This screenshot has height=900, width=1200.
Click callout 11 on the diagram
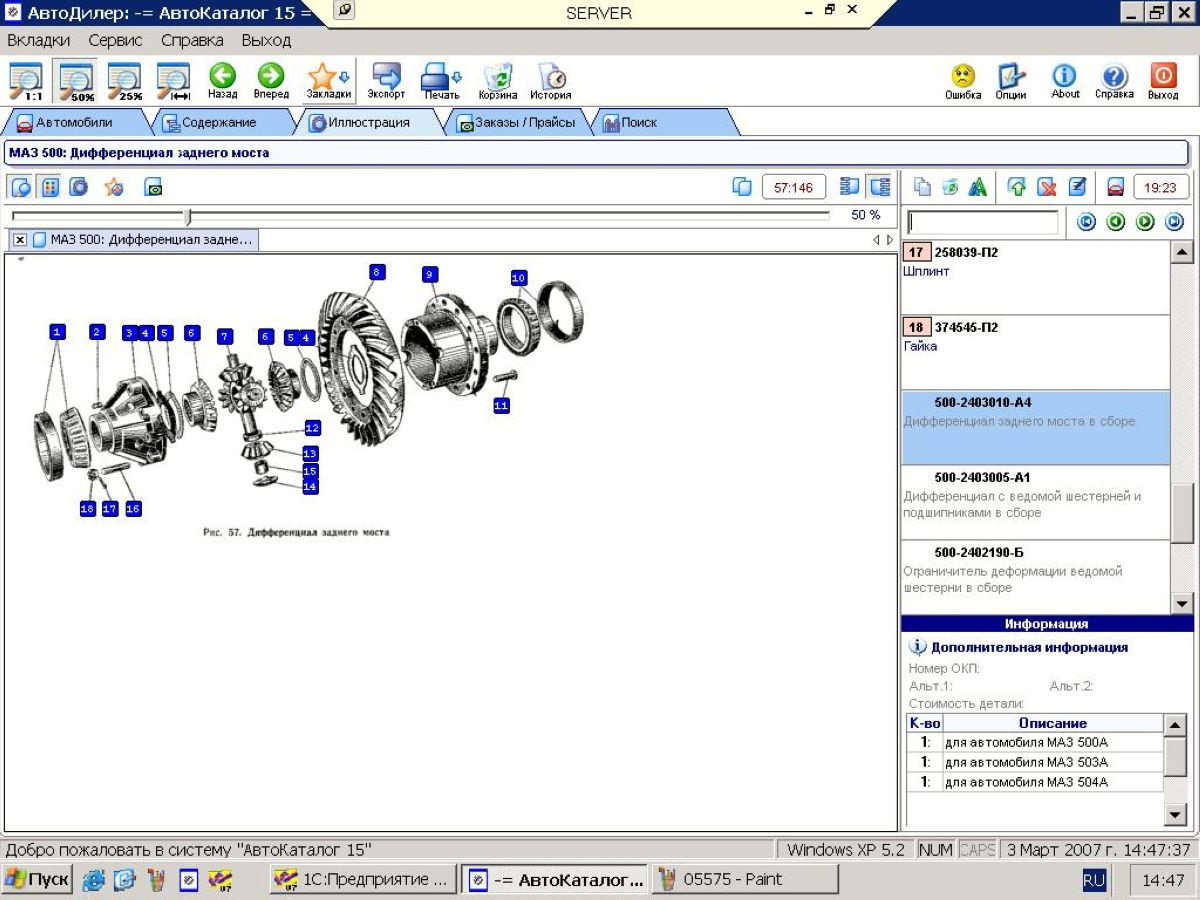(501, 405)
